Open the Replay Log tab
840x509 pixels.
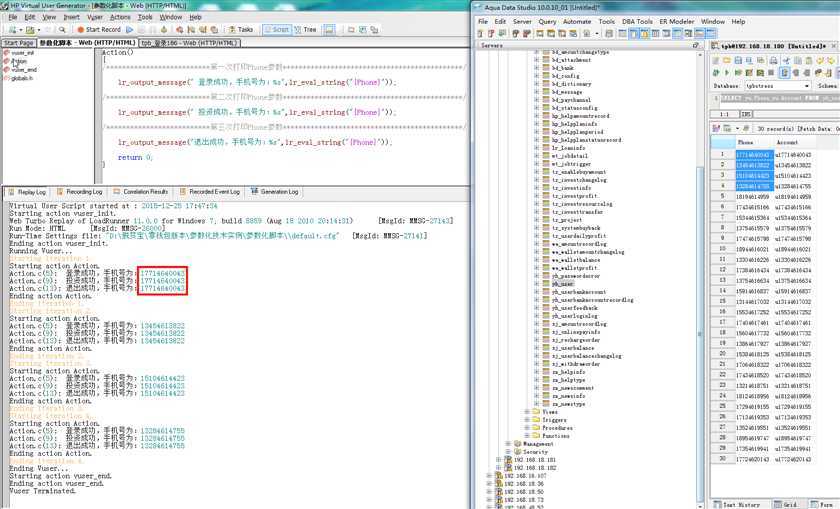(27, 192)
